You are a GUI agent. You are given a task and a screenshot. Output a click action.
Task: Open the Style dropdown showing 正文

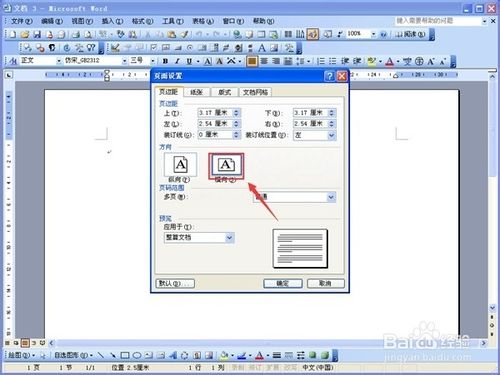click(59, 61)
